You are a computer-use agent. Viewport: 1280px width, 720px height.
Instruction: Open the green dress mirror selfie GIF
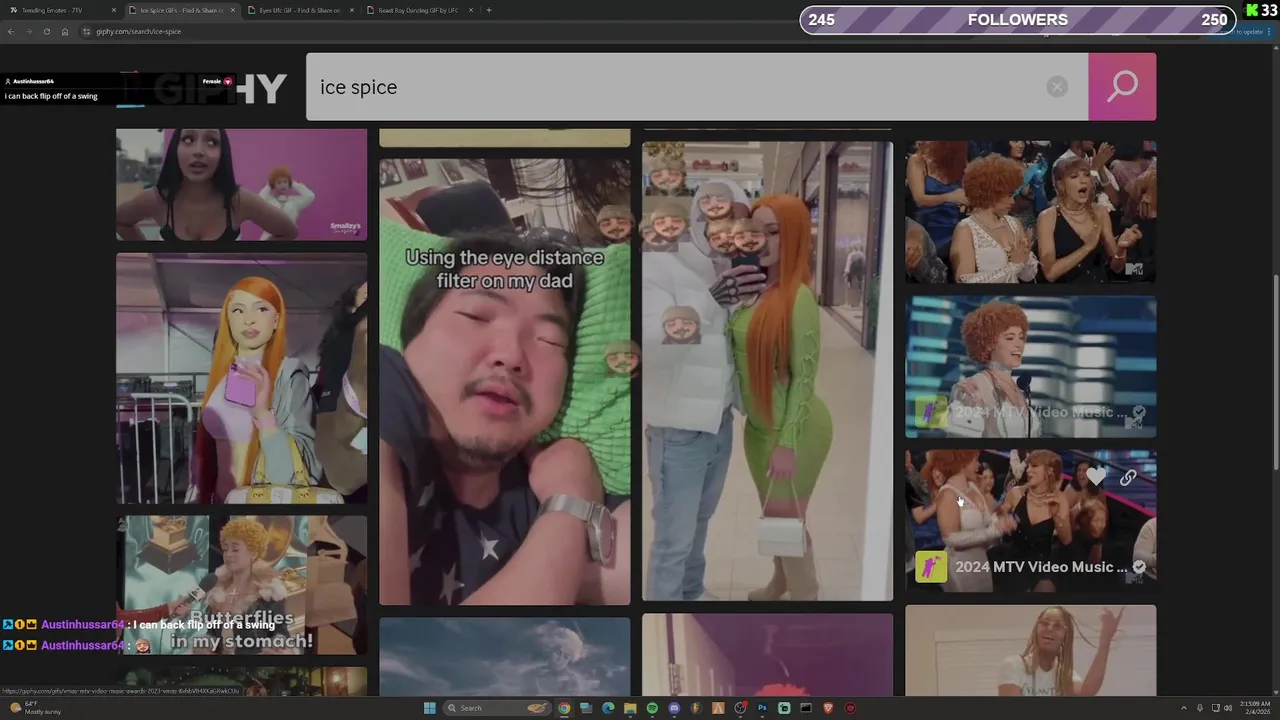(767, 371)
